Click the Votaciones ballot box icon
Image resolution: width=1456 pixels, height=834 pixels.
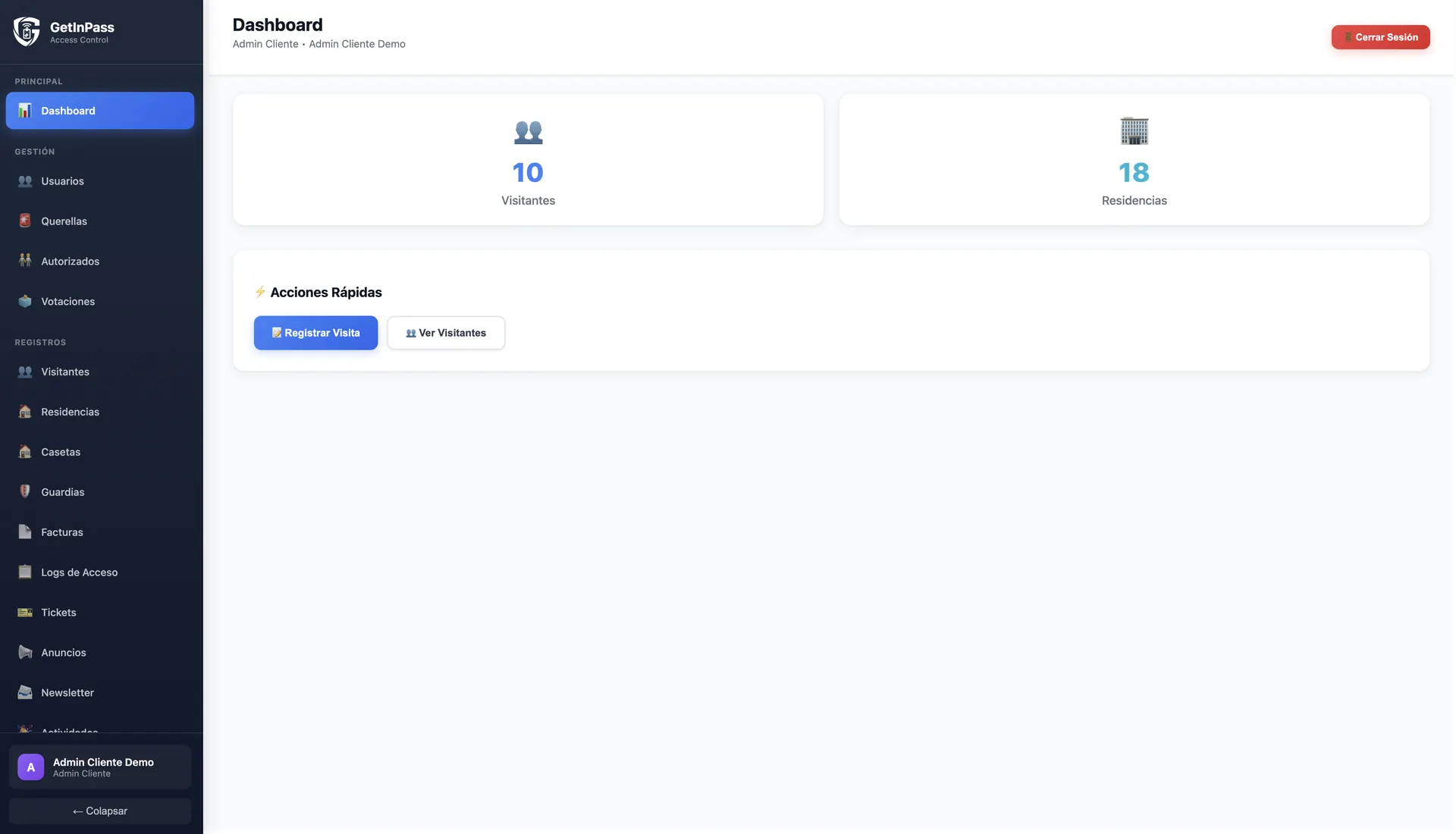point(25,302)
